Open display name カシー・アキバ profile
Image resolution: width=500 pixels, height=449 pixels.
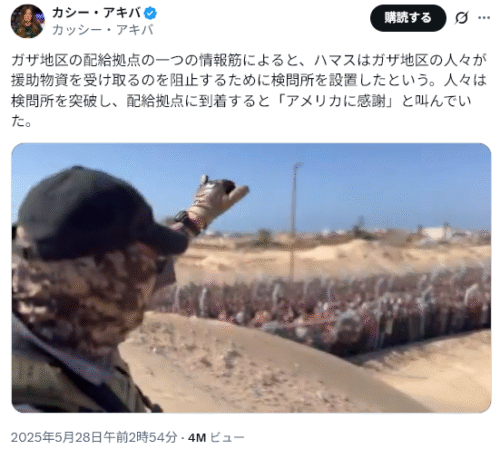point(97,13)
